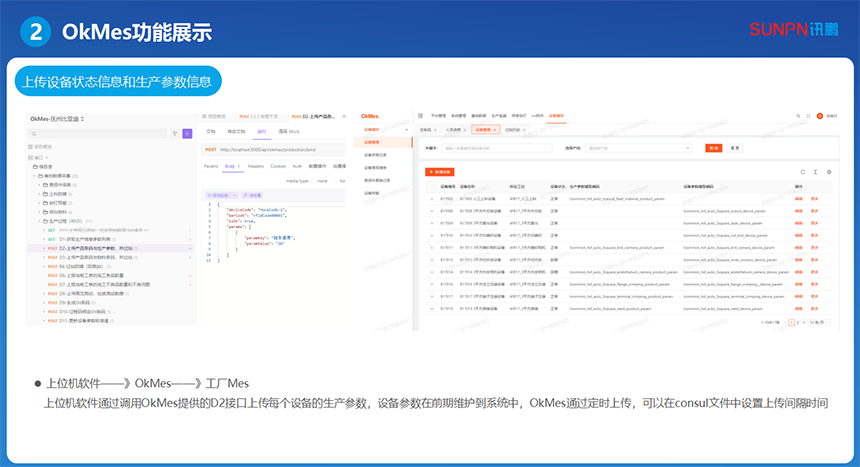Collapse the 生产过程 (RFID) folder
The height and width of the screenshot is (467, 860).
(x=39, y=221)
